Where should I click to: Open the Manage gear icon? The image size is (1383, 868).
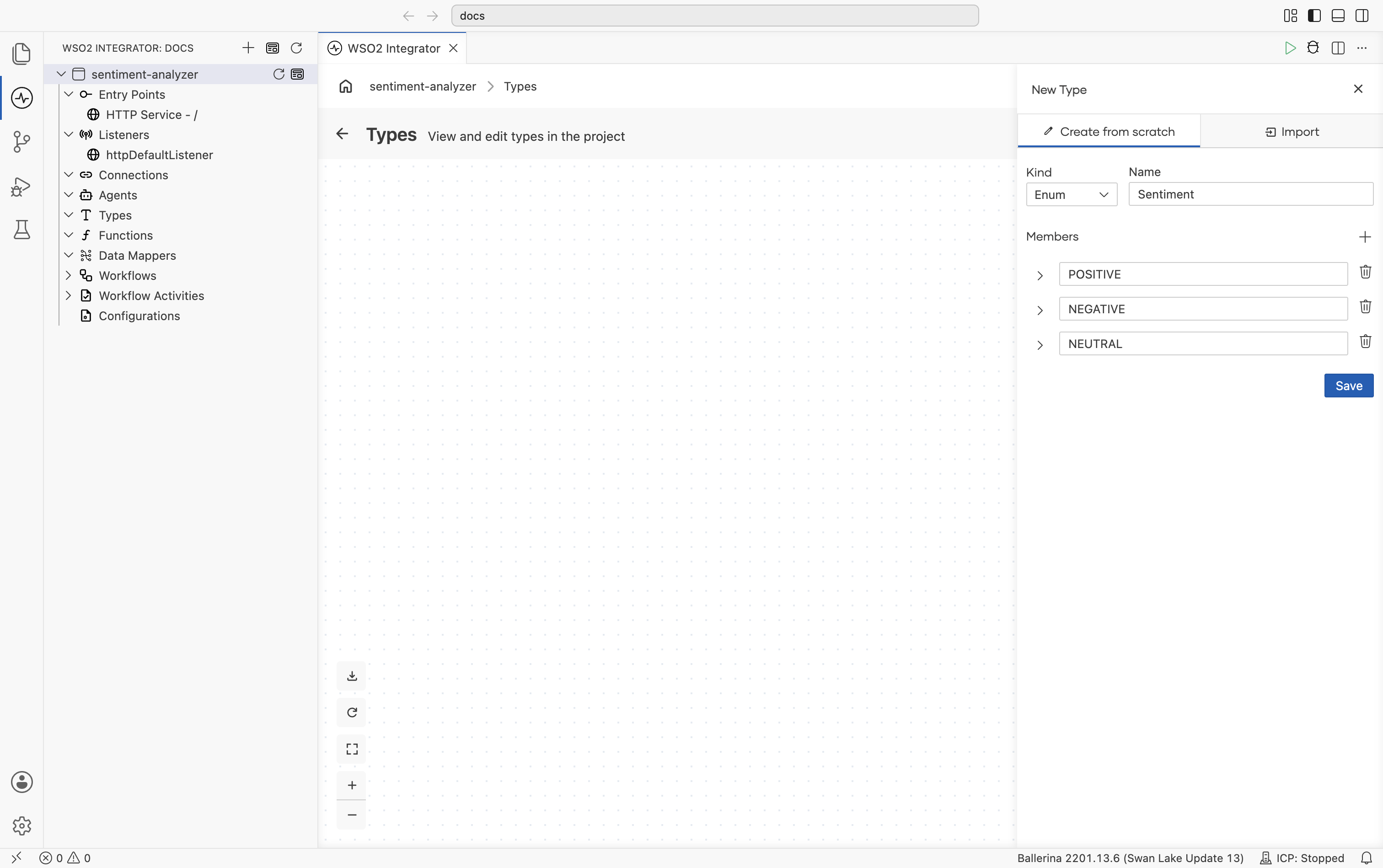coord(22,825)
